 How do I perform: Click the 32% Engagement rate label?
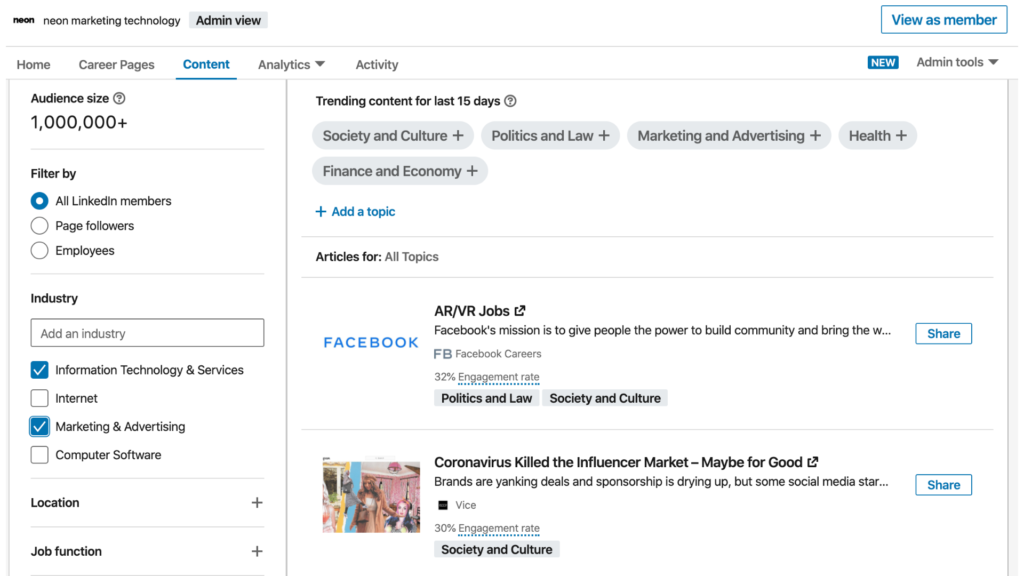click(x=487, y=377)
